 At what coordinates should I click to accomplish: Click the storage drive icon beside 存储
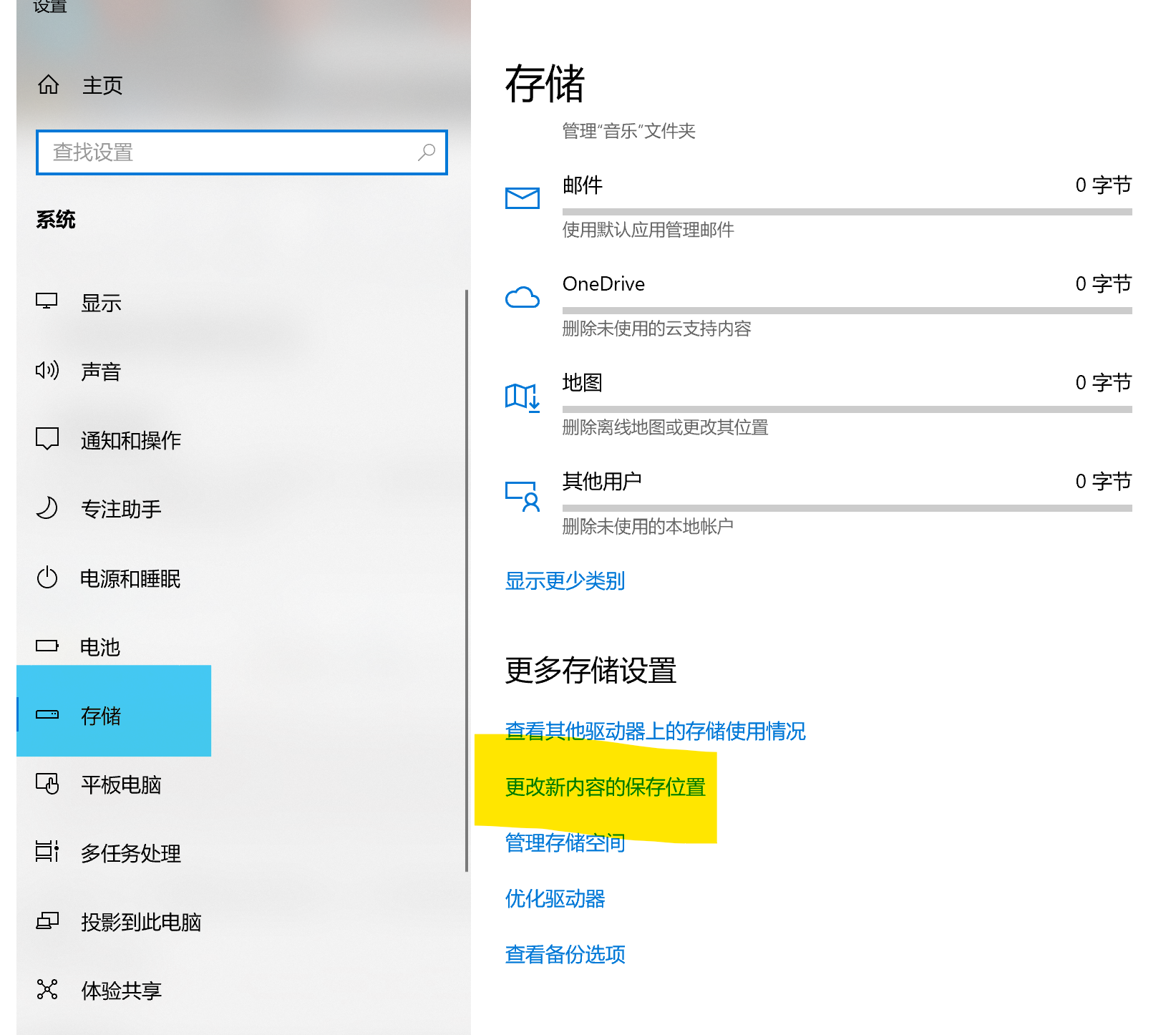point(47,714)
